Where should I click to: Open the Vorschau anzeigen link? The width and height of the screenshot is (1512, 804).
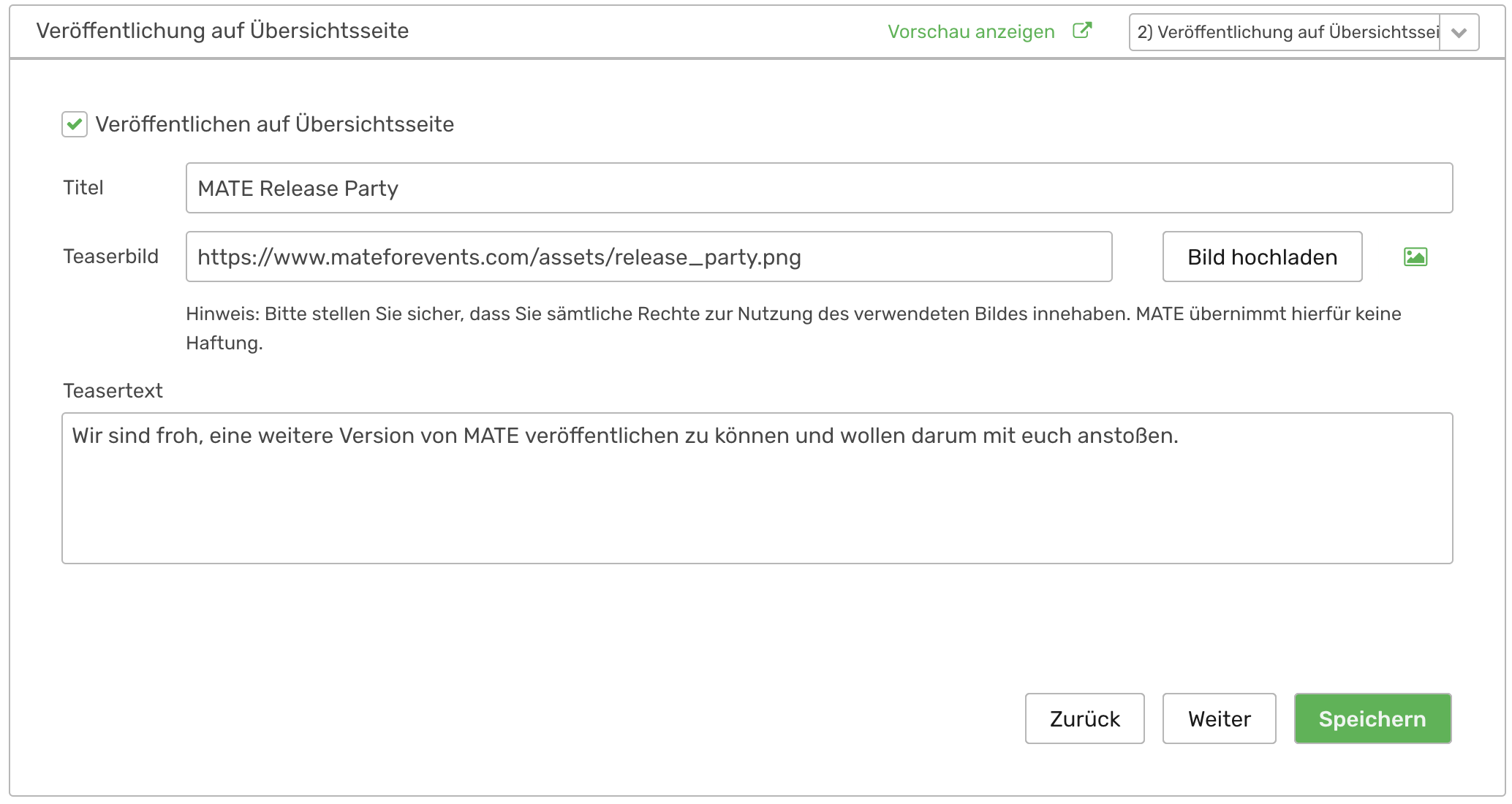click(x=971, y=31)
